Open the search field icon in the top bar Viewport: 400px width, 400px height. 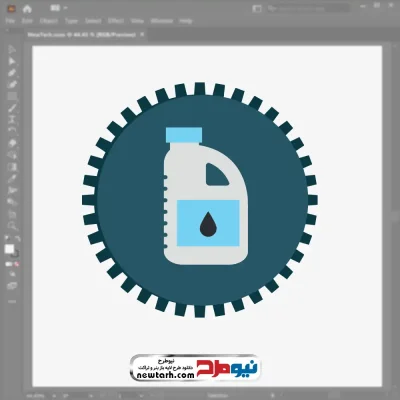point(272,9)
